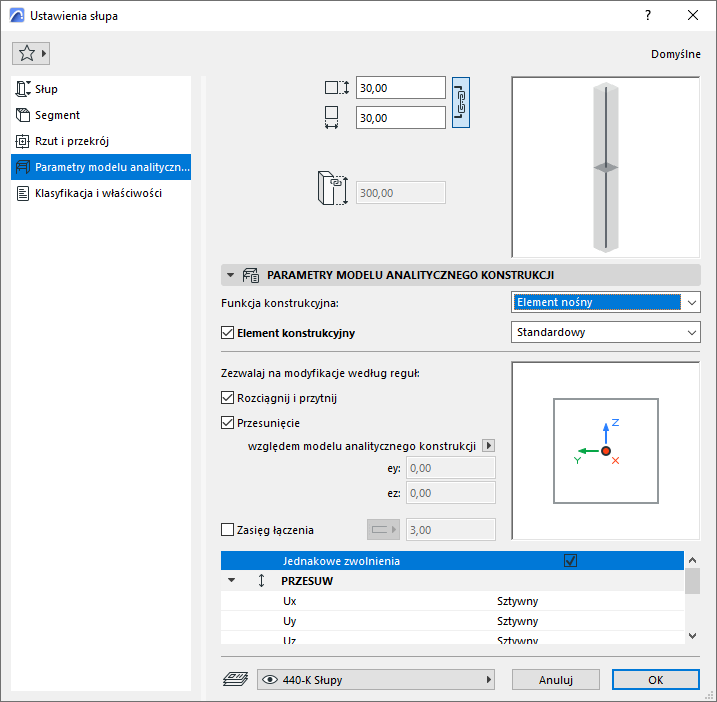Toggle the chain link dimensions icon
This screenshot has width=717, height=702.
460,102
